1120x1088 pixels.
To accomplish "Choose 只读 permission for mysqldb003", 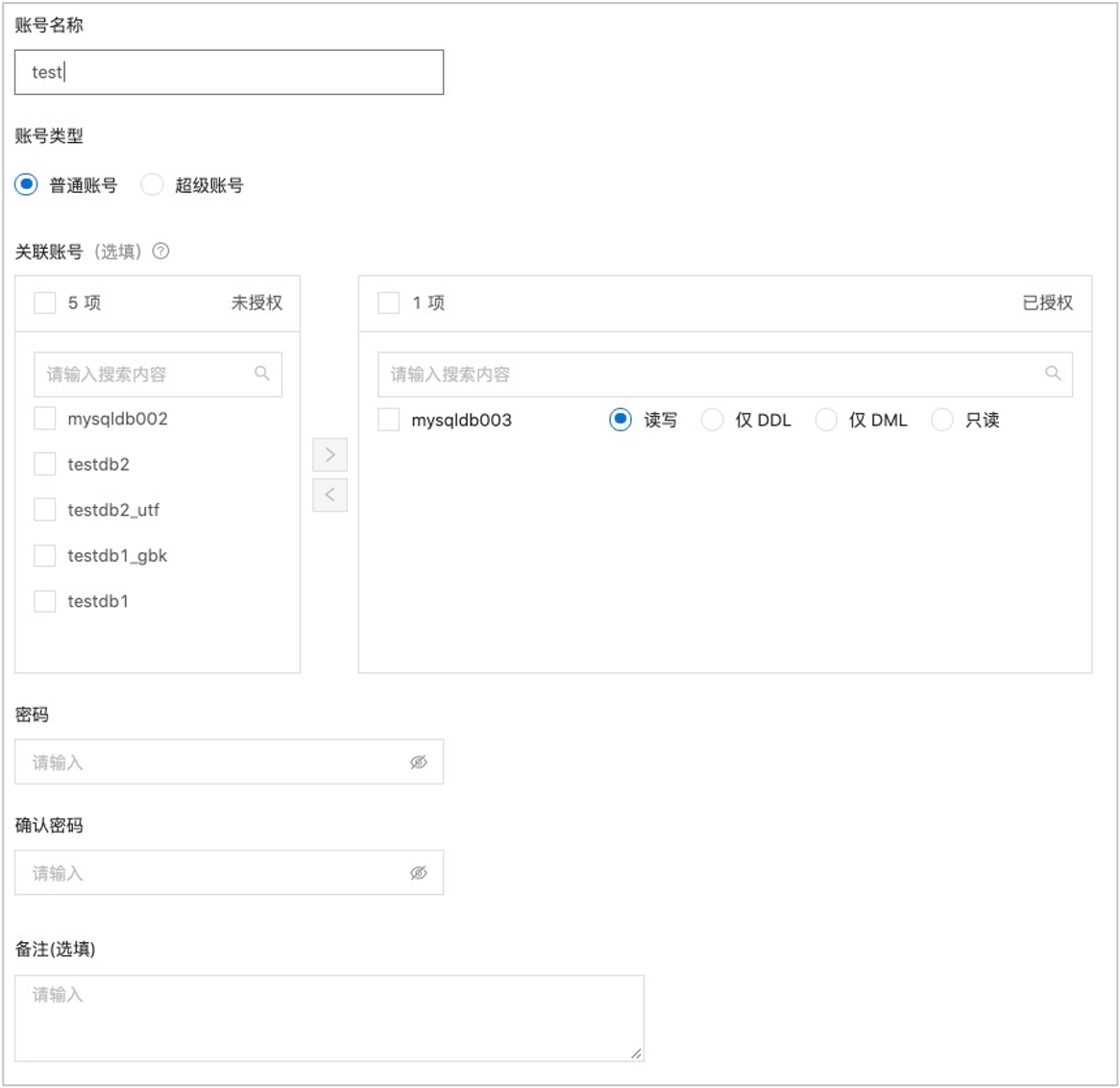I will pos(942,420).
